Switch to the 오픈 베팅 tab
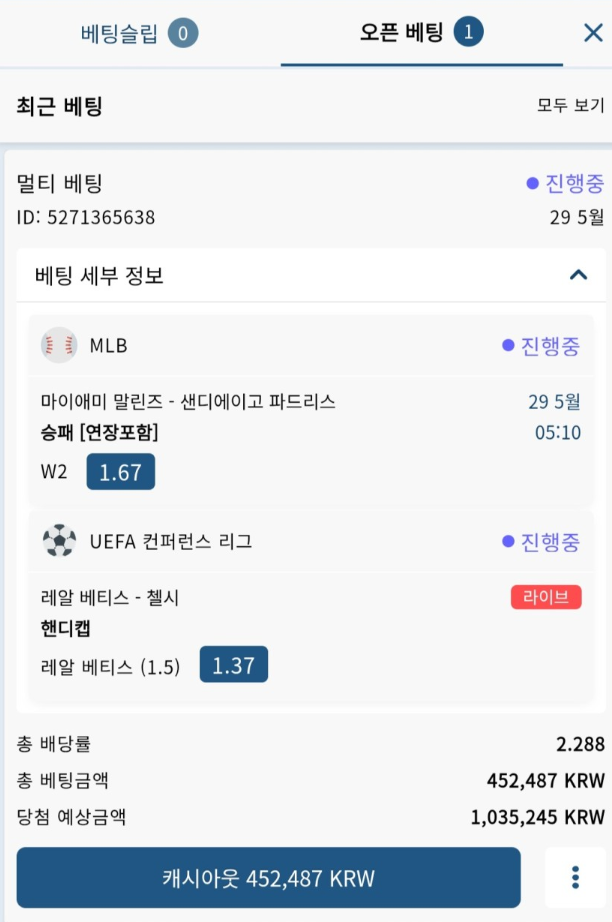The width and height of the screenshot is (612, 922). (x=422, y=32)
